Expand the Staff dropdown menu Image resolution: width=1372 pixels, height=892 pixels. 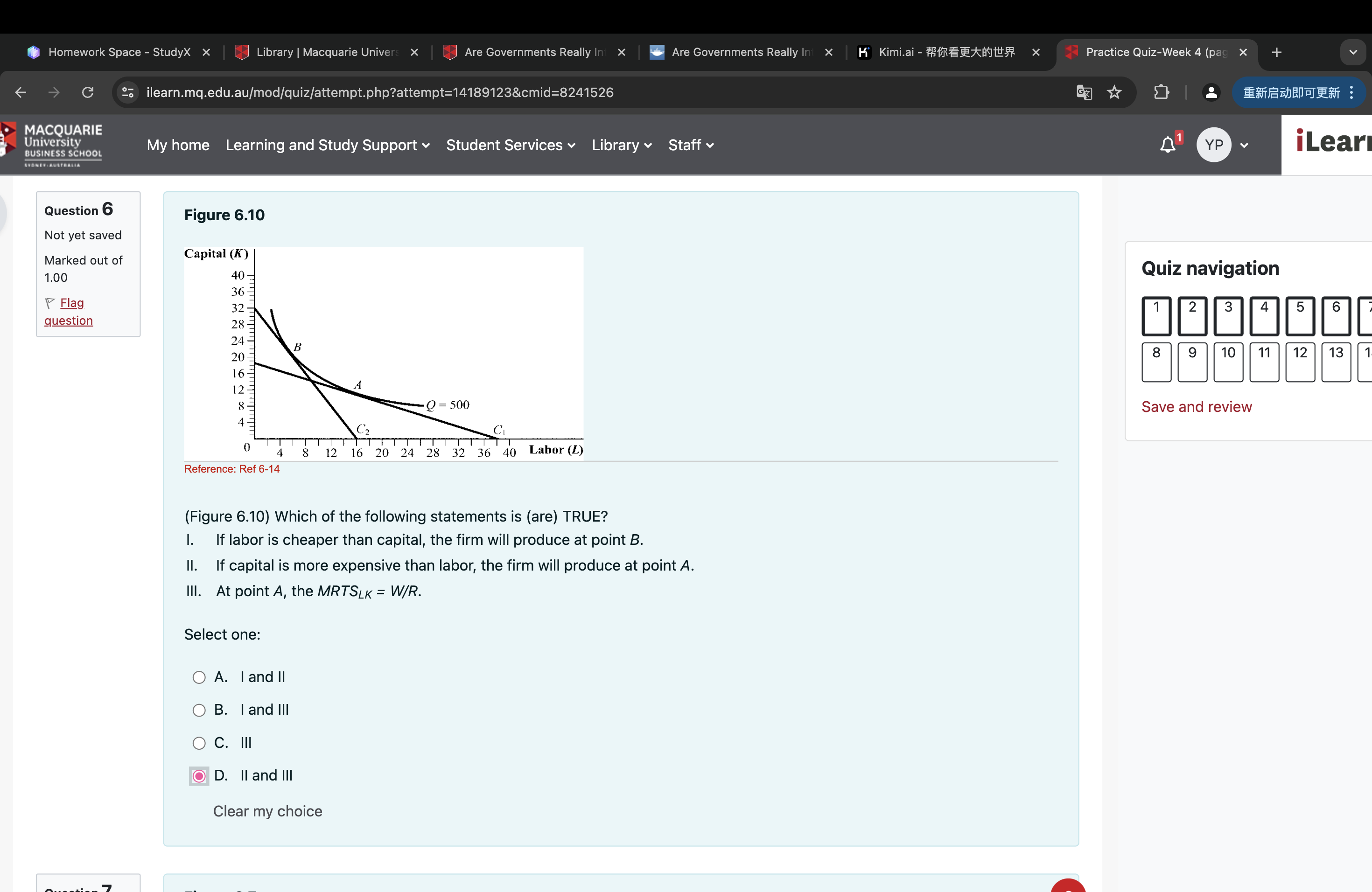coord(691,145)
